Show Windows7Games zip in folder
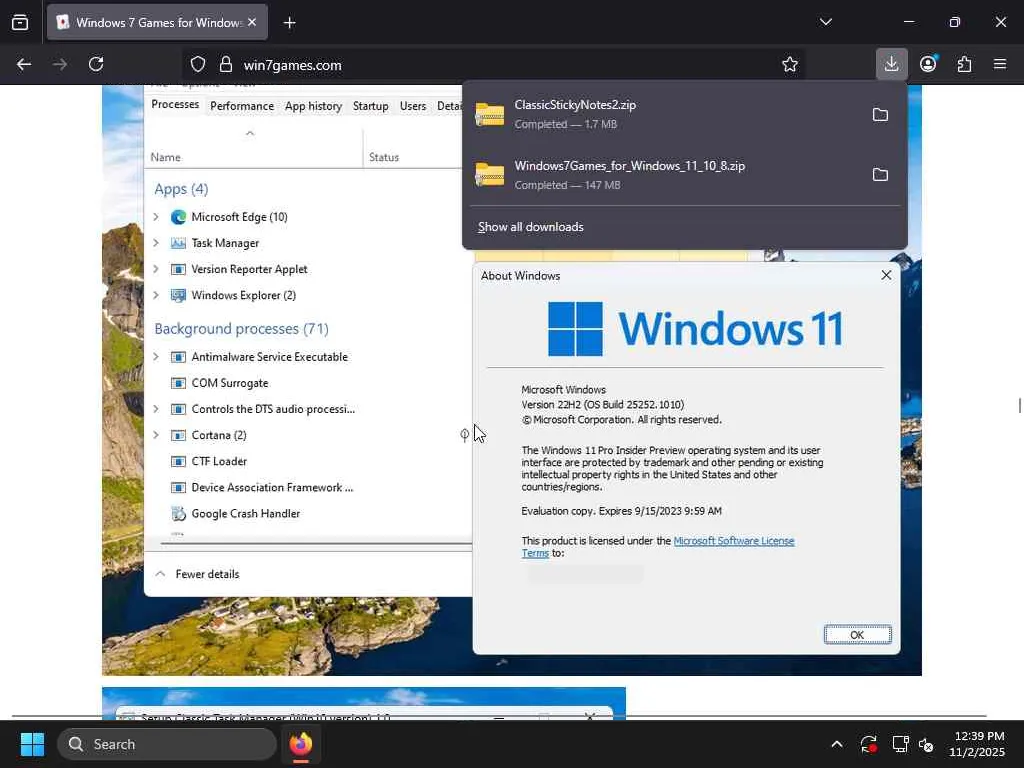1024x768 pixels. pyautogui.click(x=880, y=175)
